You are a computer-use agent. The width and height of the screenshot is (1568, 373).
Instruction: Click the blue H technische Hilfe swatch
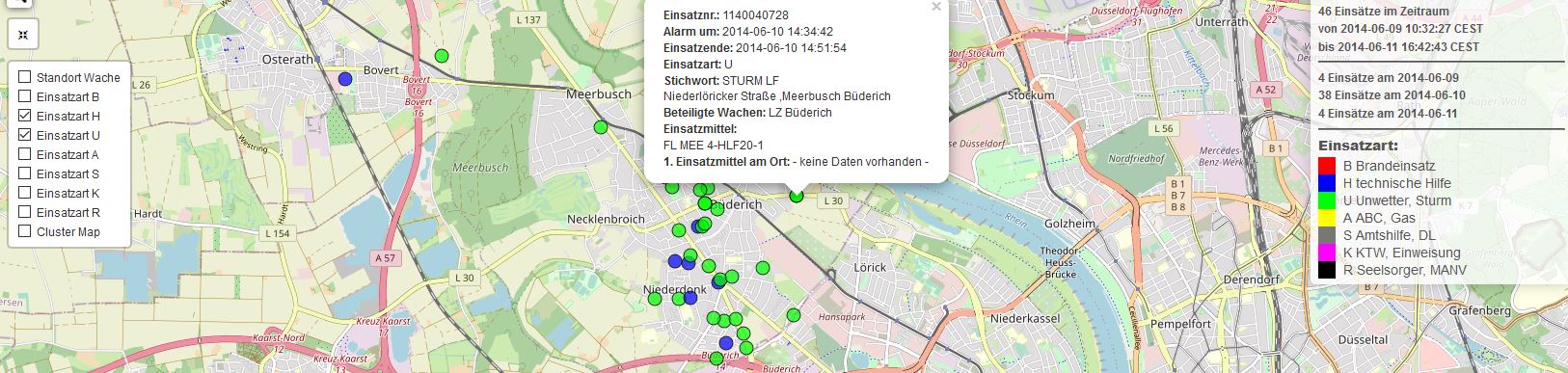tap(1327, 183)
